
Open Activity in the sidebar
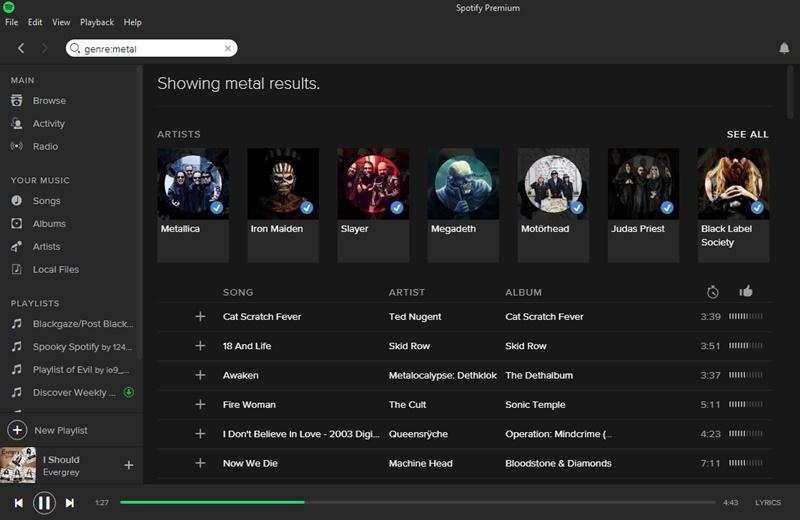pos(48,123)
